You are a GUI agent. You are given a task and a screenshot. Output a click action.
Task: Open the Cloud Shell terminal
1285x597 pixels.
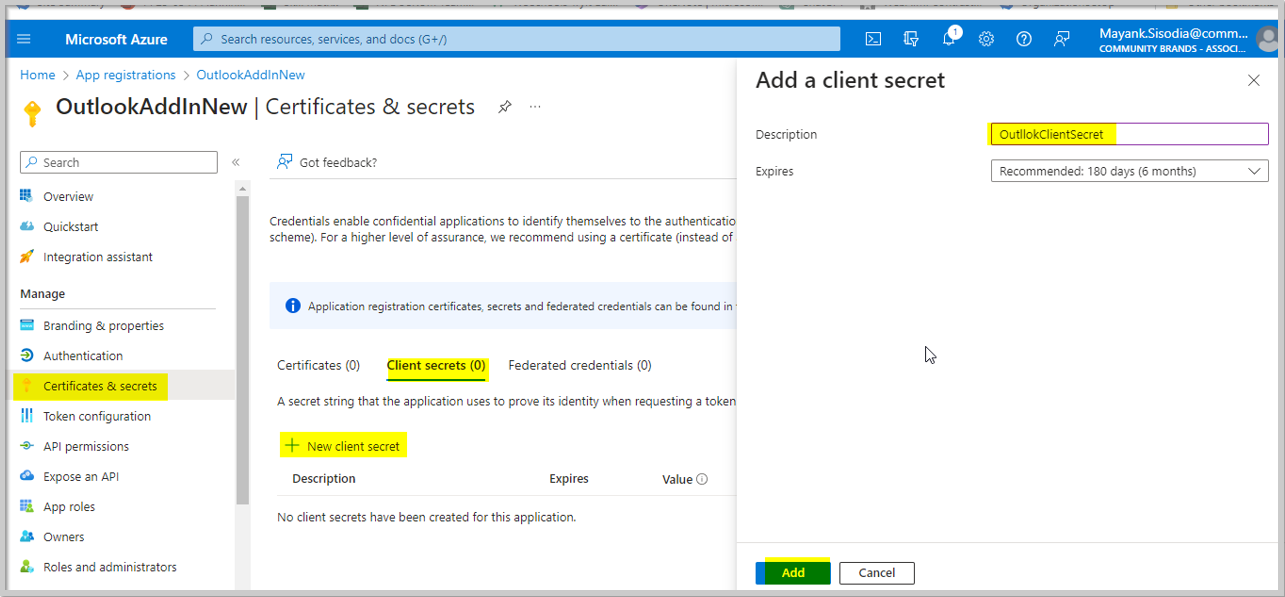(x=872, y=38)
